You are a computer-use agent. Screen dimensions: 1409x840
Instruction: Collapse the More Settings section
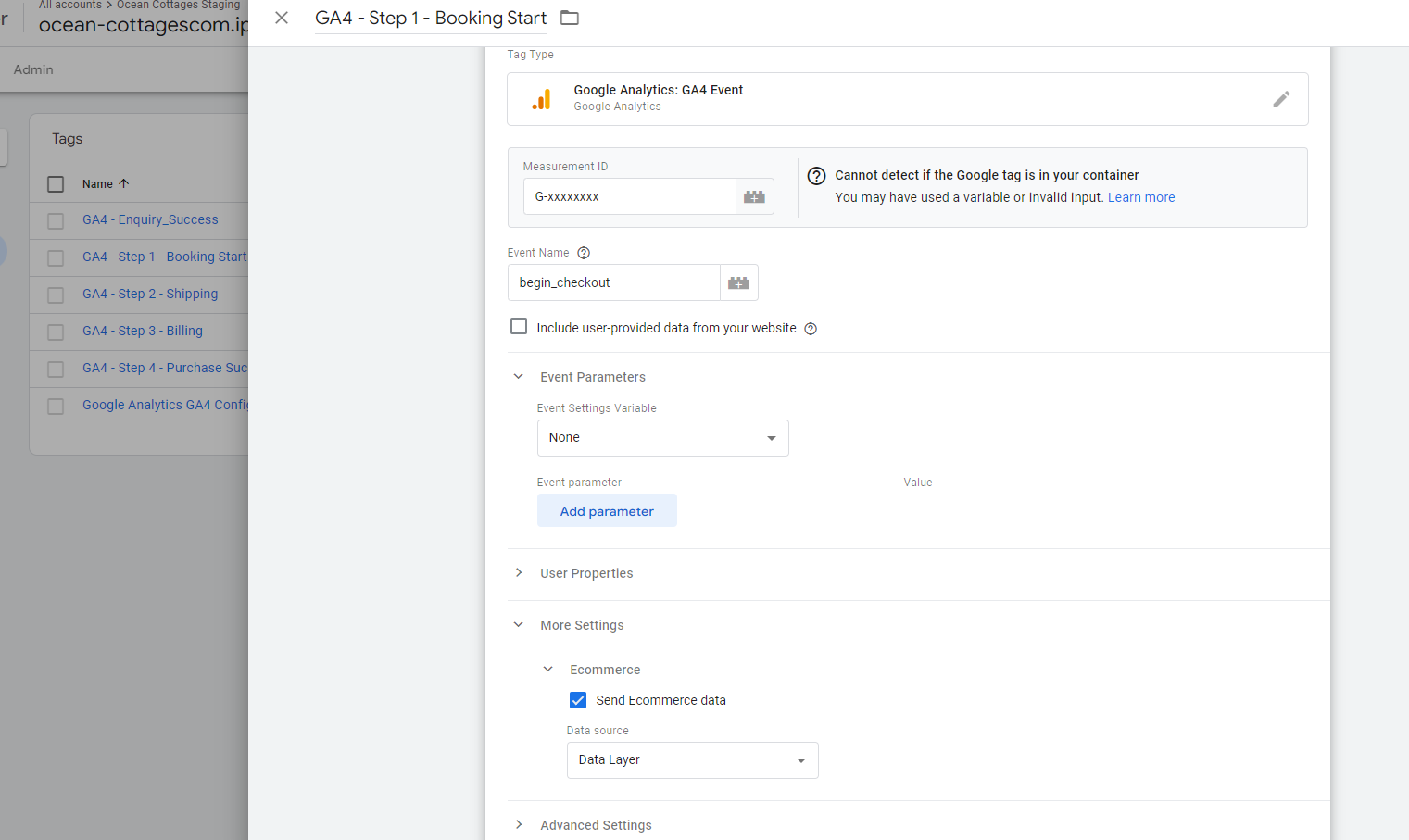(x=519, y=625)
